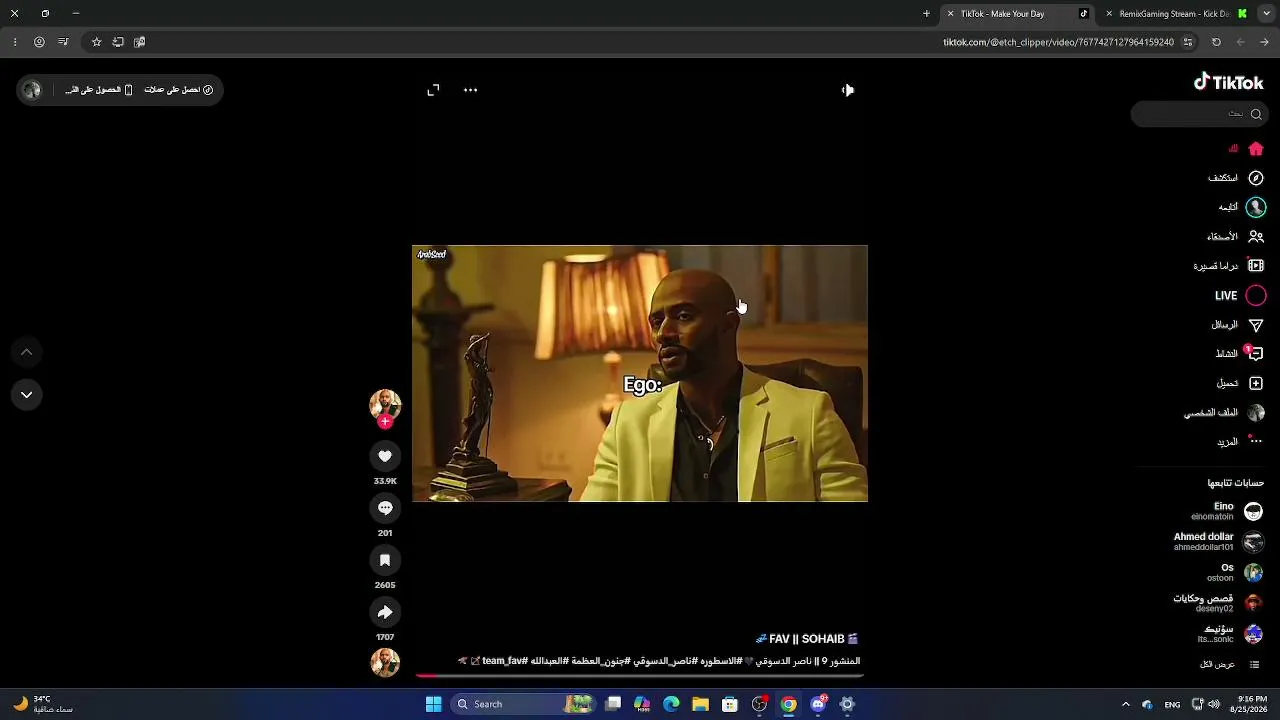Open the profile avatar in top pill
Image resolution: width=1280 pixels, height=720 pixels.
point(32,90)
